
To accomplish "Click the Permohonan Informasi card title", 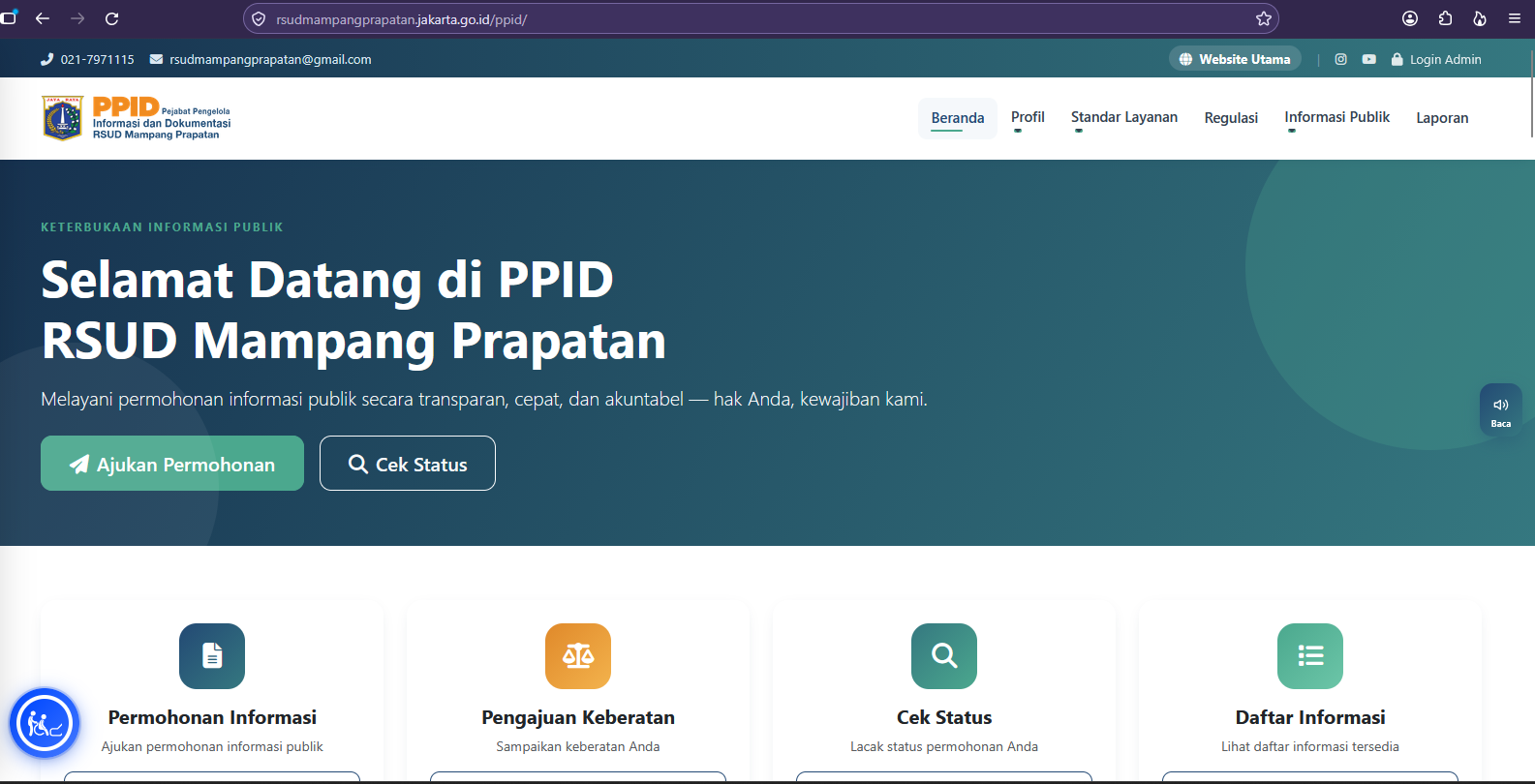I will pyautogui.click(x=212, y=717).
